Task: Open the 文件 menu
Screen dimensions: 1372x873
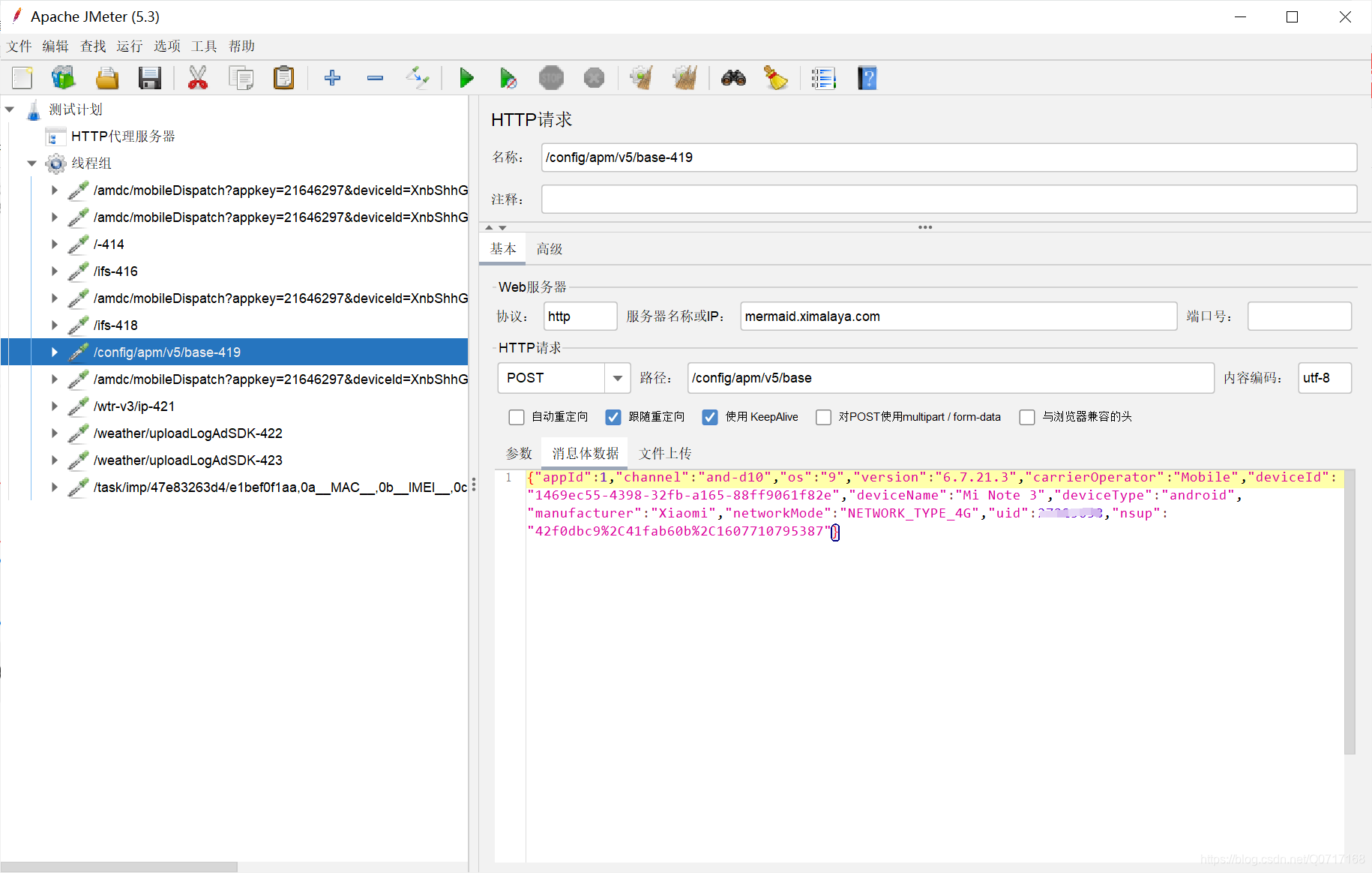Action: coord(19,46)
